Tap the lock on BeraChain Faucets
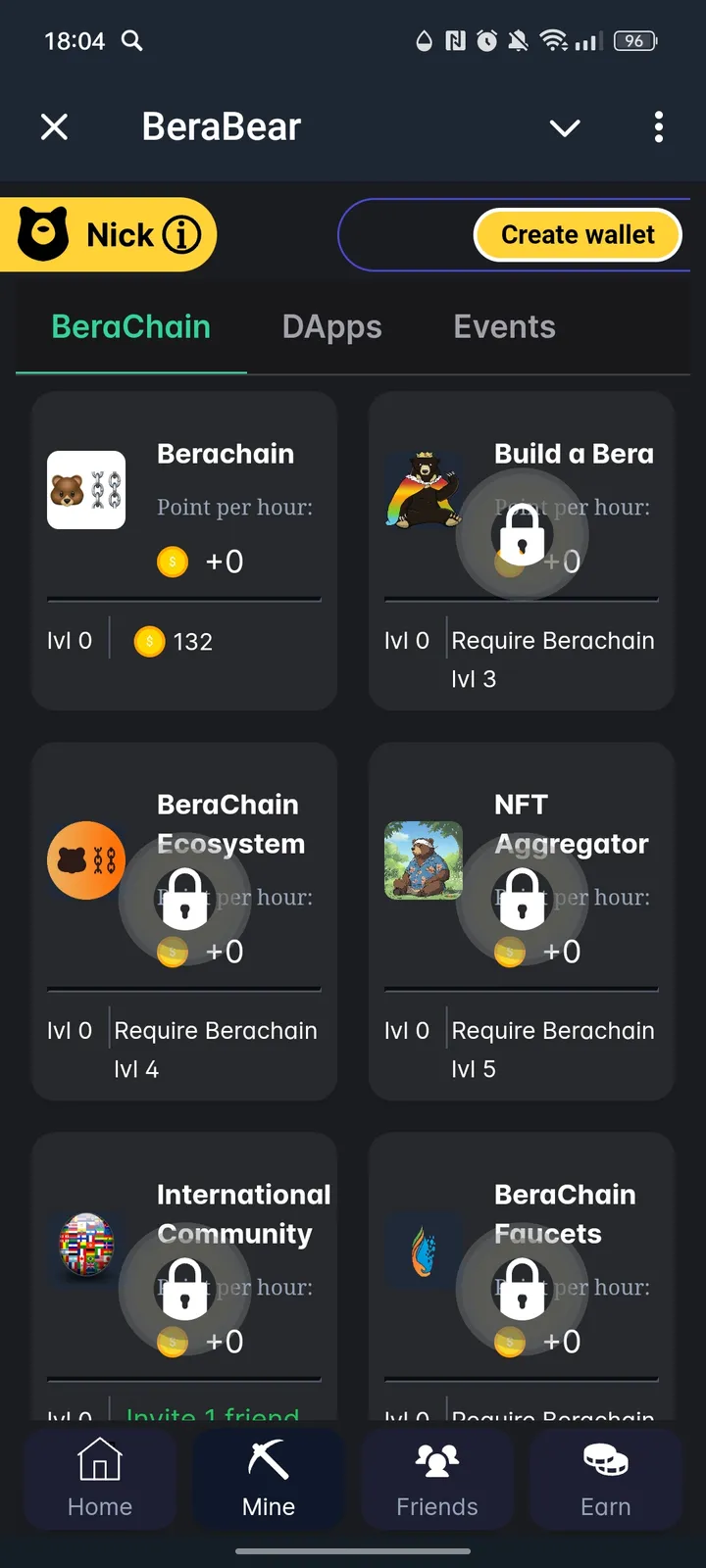 pos(523,1292)
